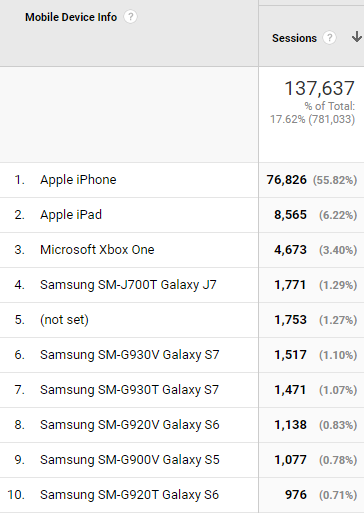Sort by the Sessions column header
The width and height of the screenshot is (364, 517).
click(x=294, y=38)
